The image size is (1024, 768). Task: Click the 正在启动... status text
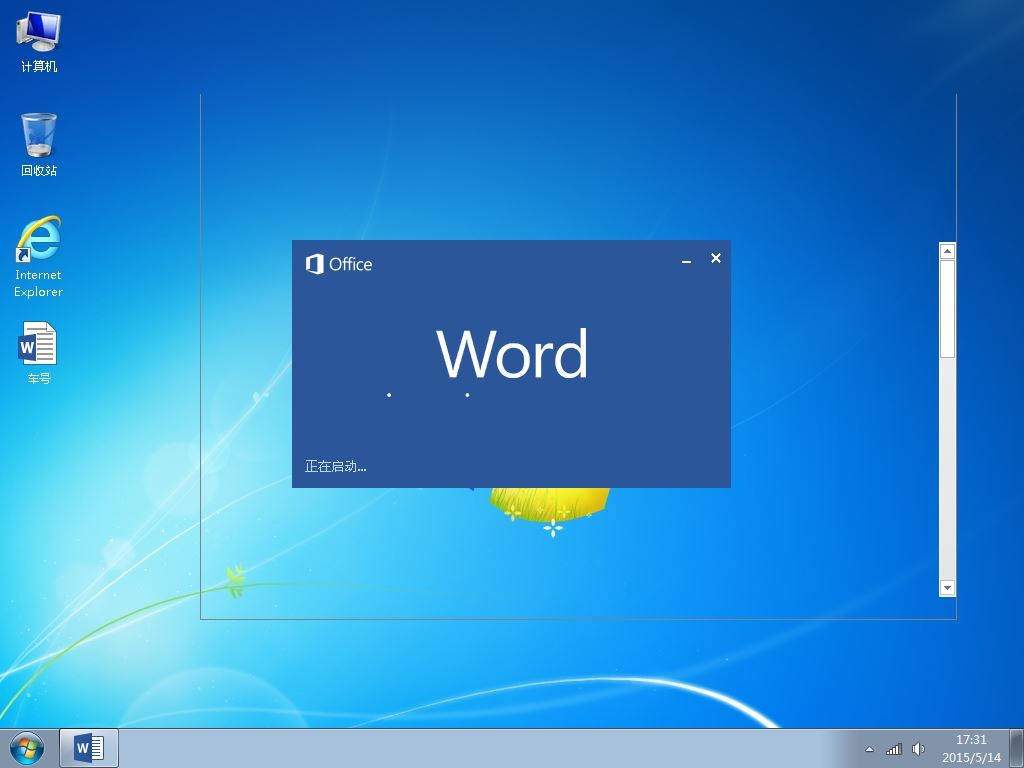(335, 466)
